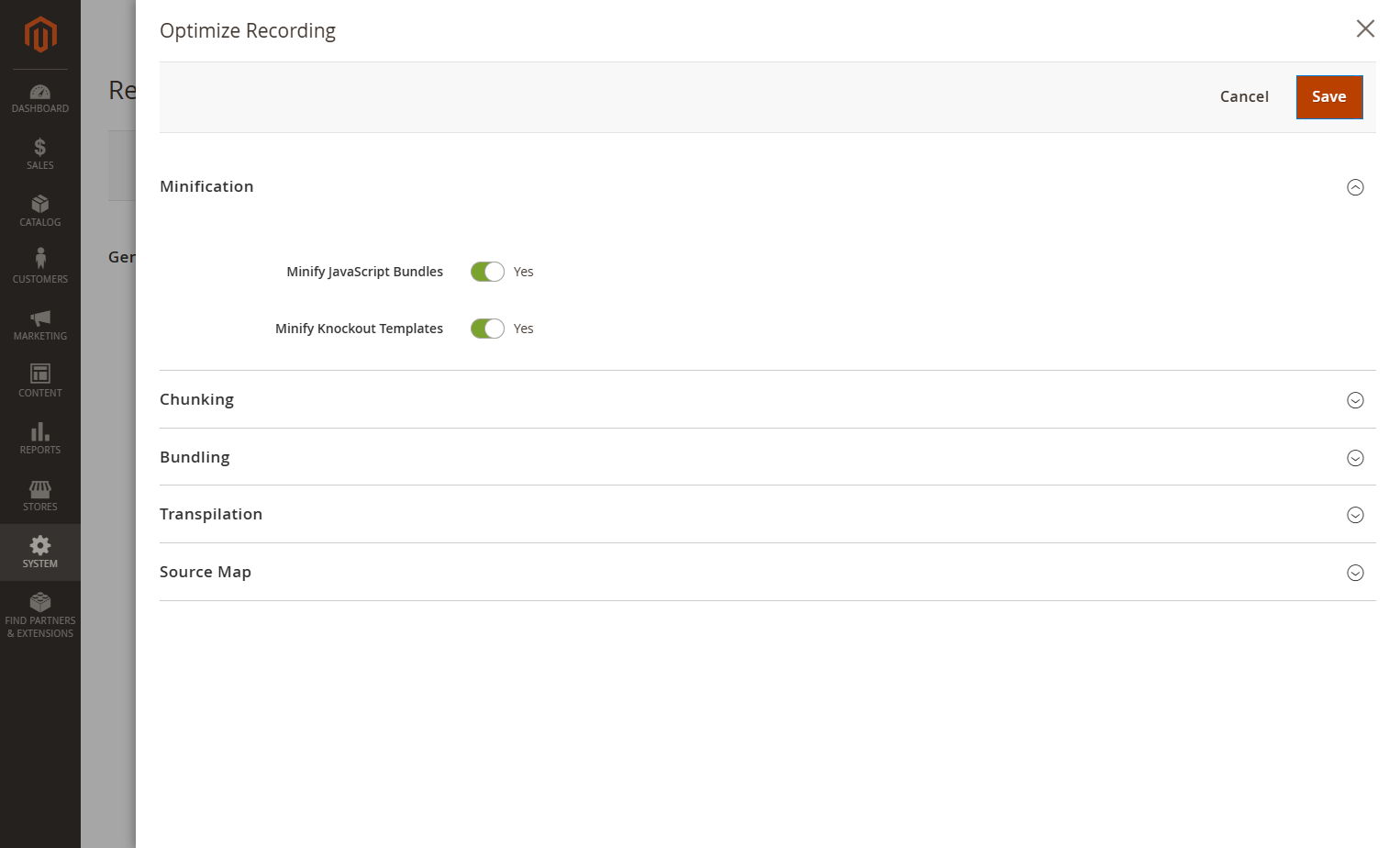Open the Customers person icon
The width and height of the screenshot is (1400, 848).
(40, 259)
